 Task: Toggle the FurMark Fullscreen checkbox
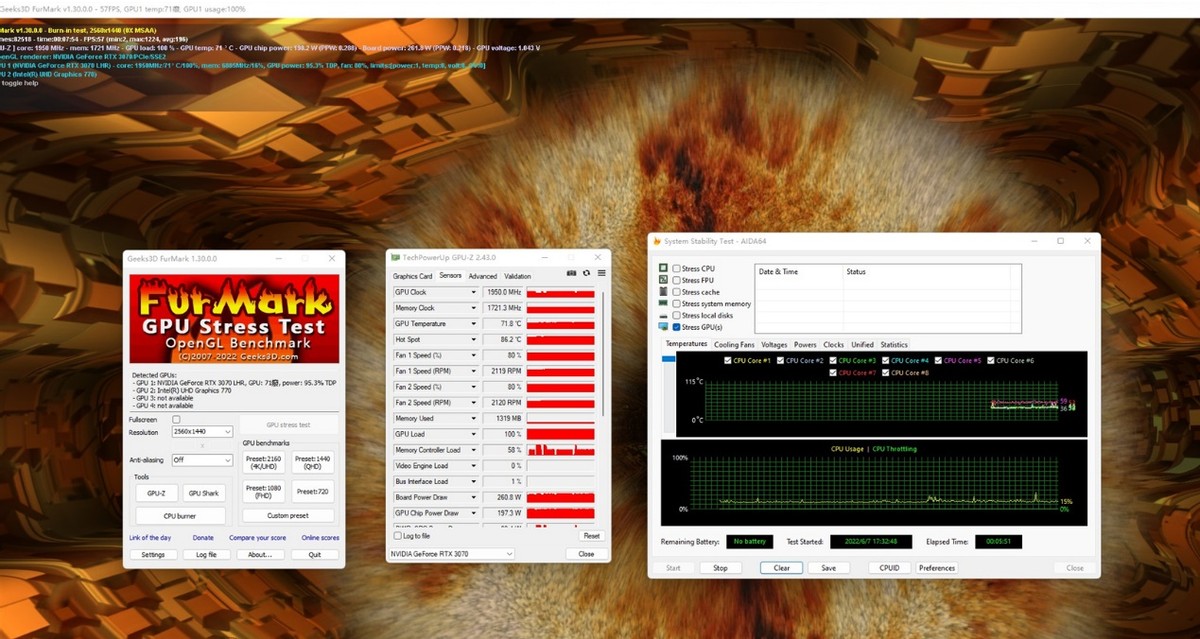tap(176, 419)
